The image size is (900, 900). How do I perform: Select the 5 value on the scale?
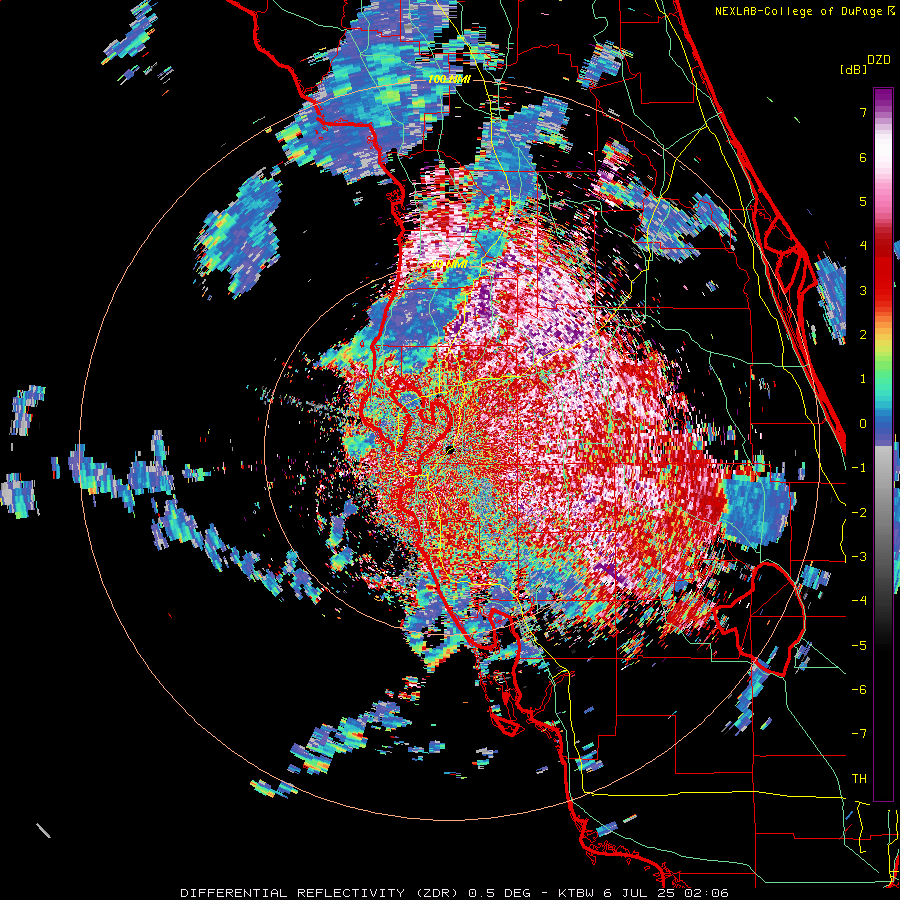(863, 201)
